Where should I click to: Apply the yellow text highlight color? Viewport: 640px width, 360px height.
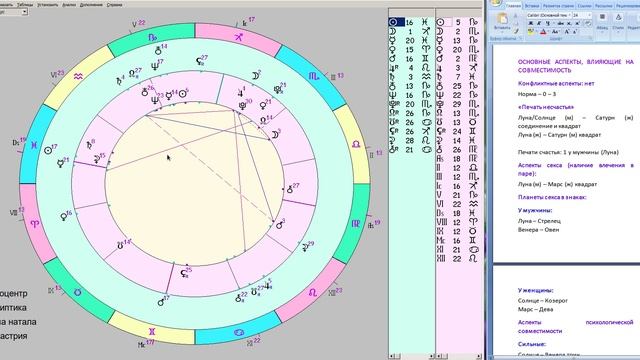click(x=531, y=32)
